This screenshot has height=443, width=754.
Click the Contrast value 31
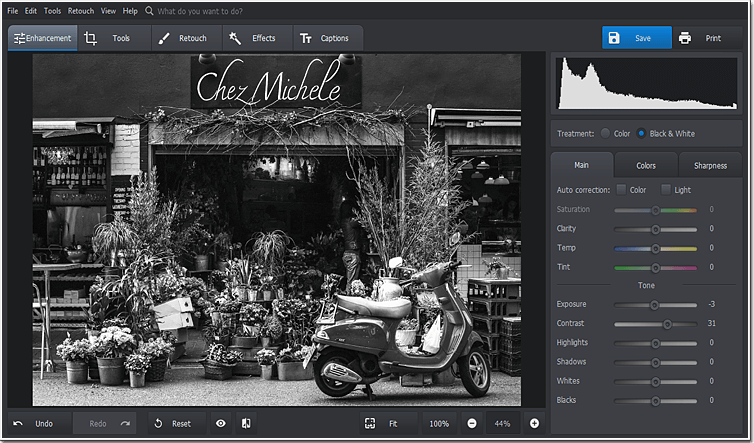[x=712, y=323]
